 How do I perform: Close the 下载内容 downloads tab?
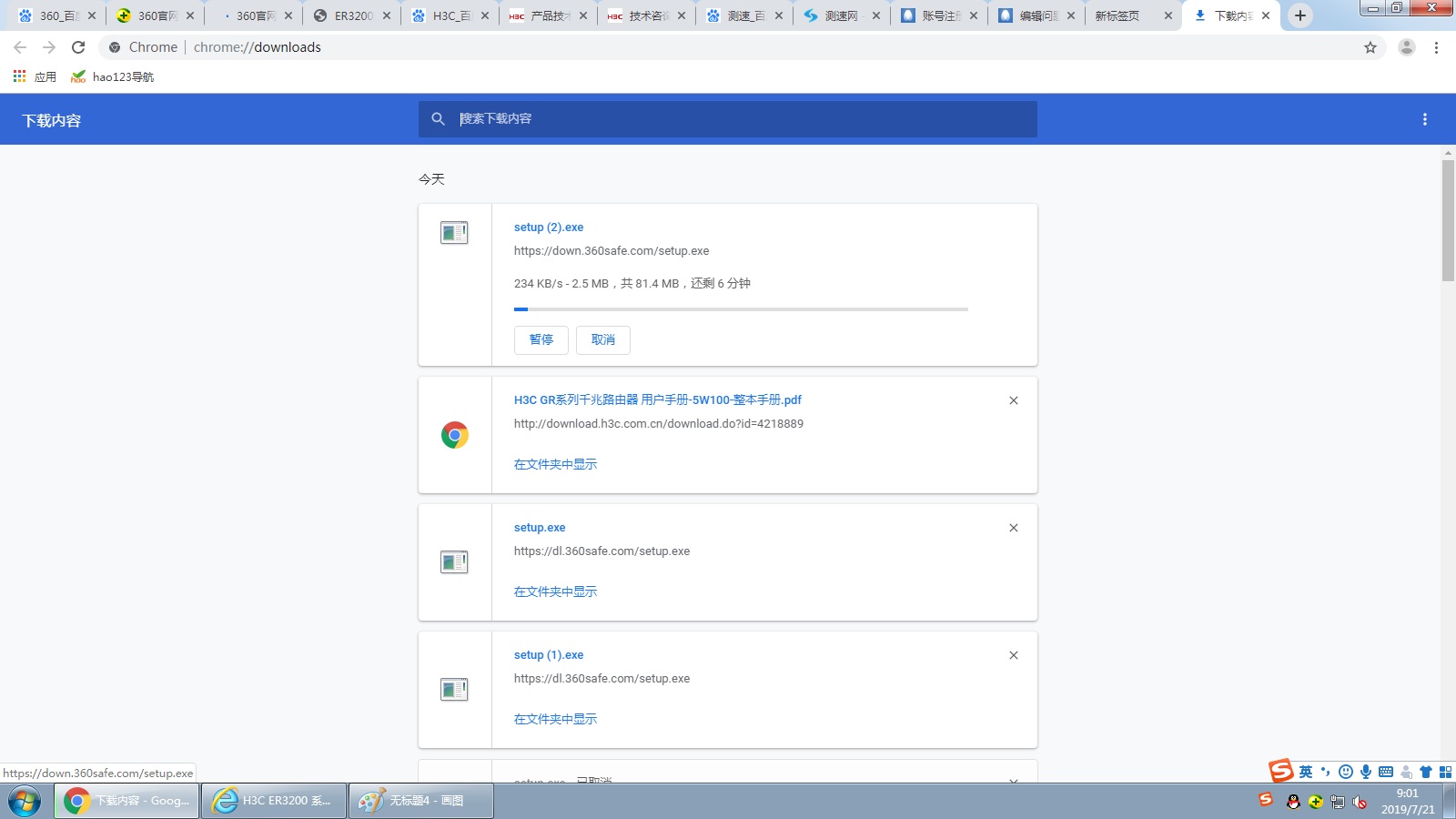[x=1266, y=15]
